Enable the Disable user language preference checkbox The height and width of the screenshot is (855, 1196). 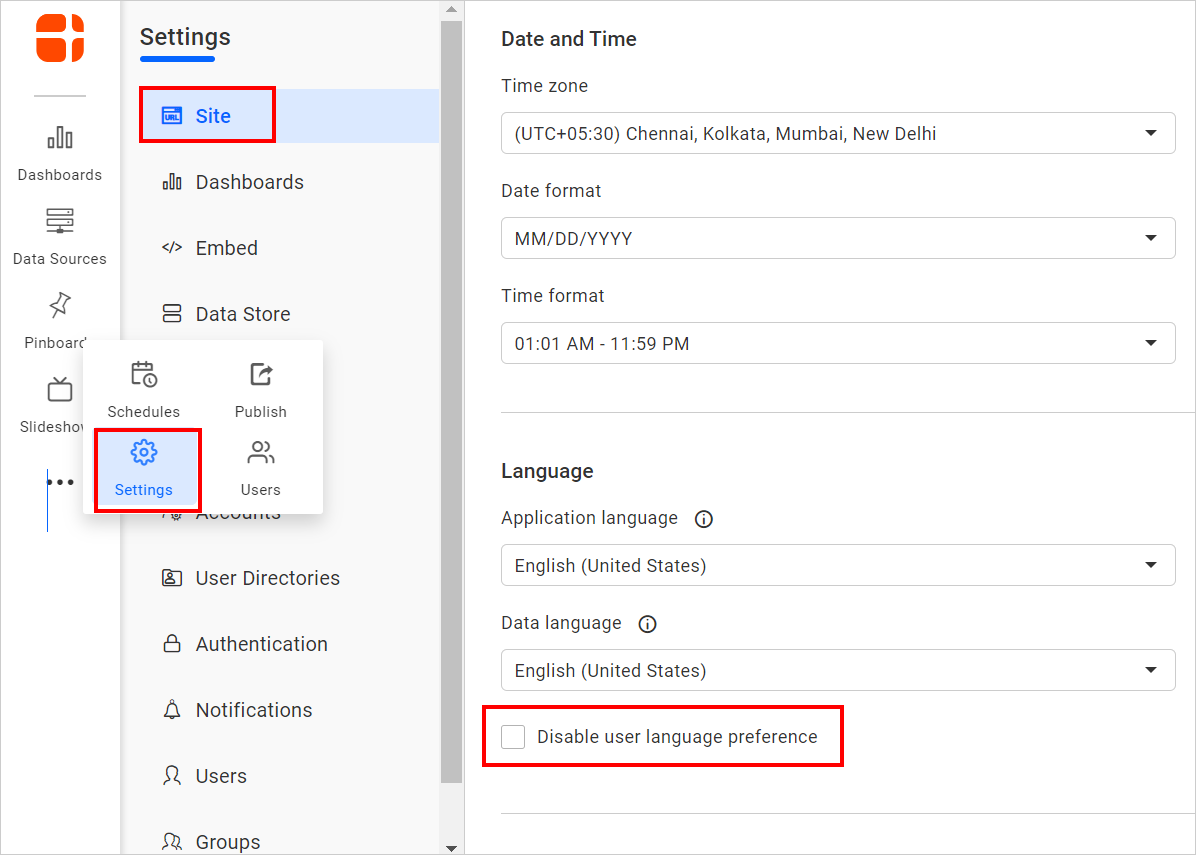(513, 736)
